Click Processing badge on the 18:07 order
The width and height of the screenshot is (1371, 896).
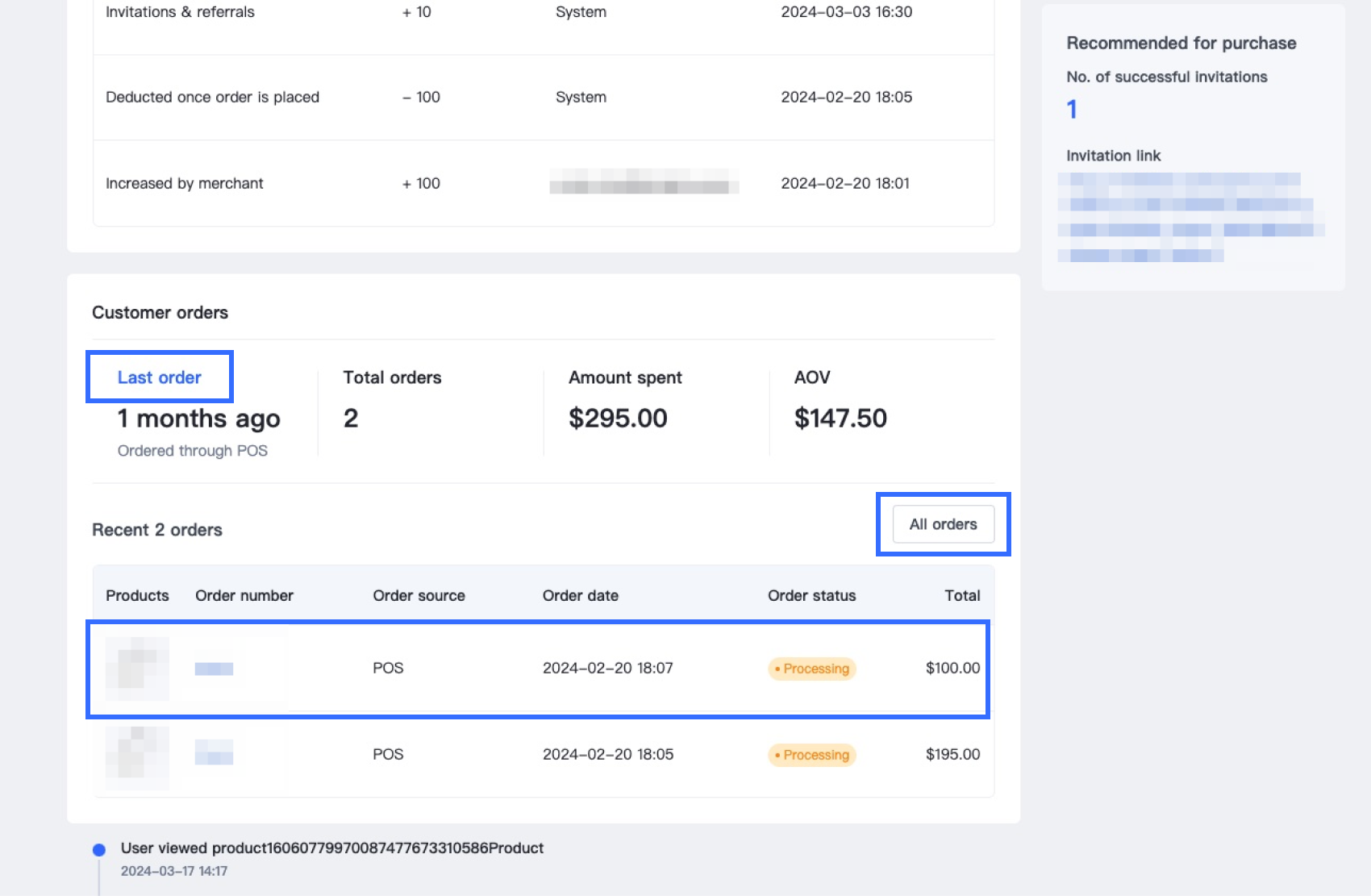tap(812, 669)
